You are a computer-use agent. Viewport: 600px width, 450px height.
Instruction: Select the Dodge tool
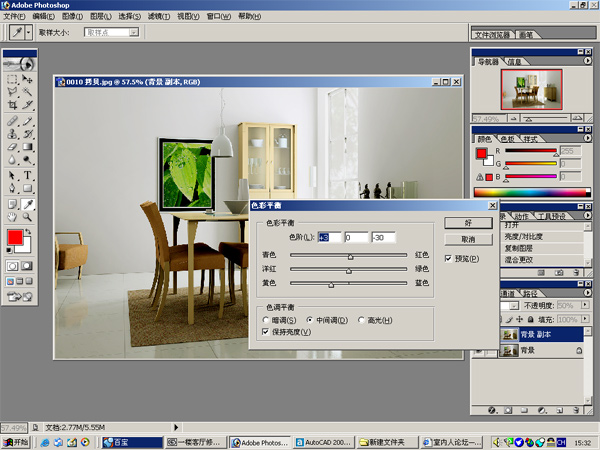(x=27, y=159)
